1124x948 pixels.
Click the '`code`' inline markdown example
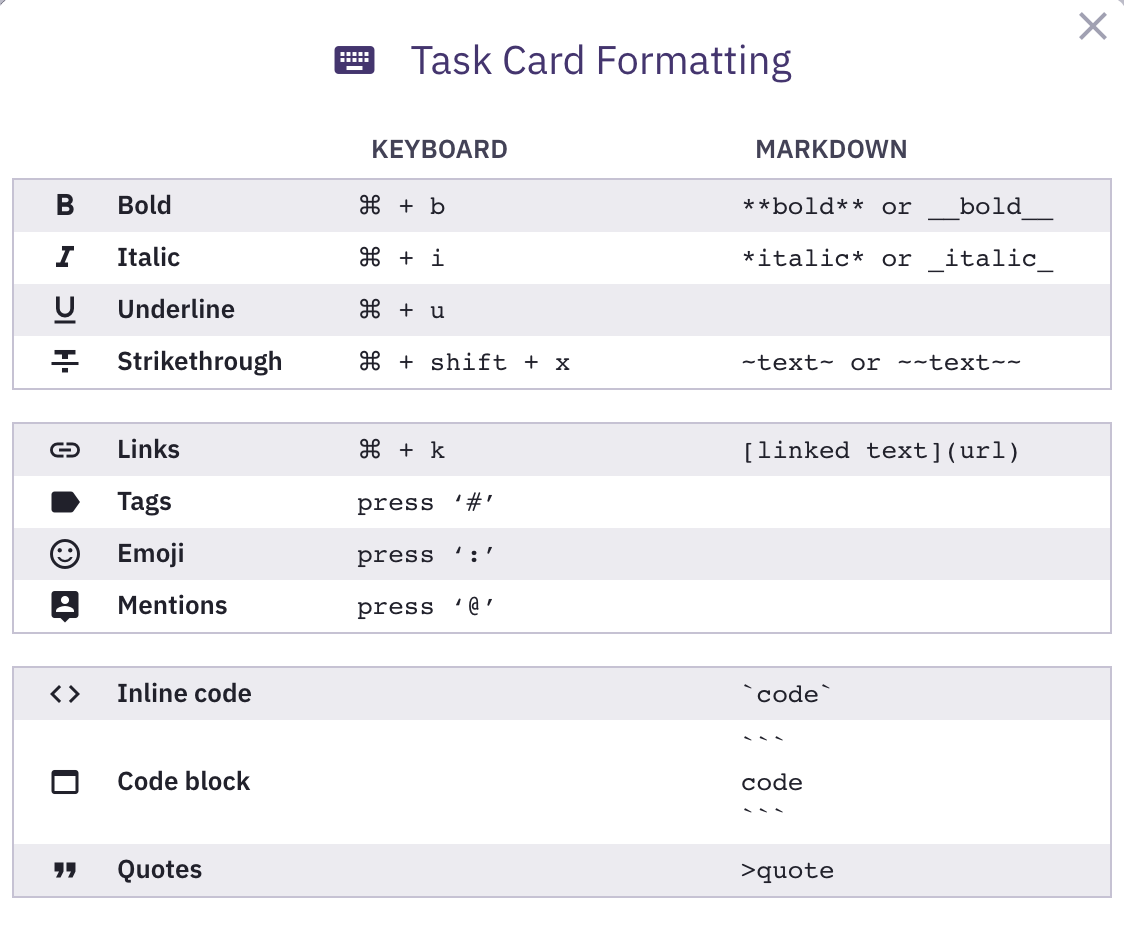786,694
